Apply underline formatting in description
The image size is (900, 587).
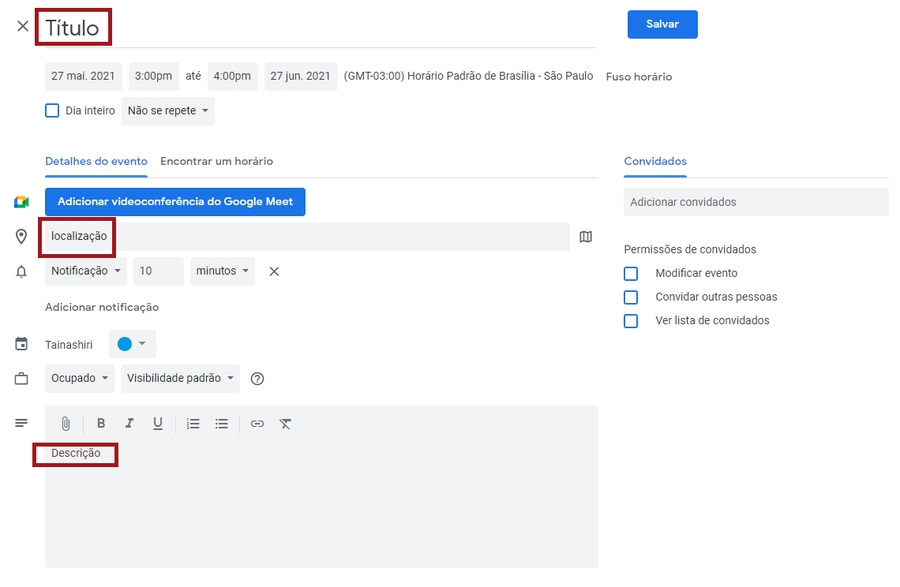(157, 424)
